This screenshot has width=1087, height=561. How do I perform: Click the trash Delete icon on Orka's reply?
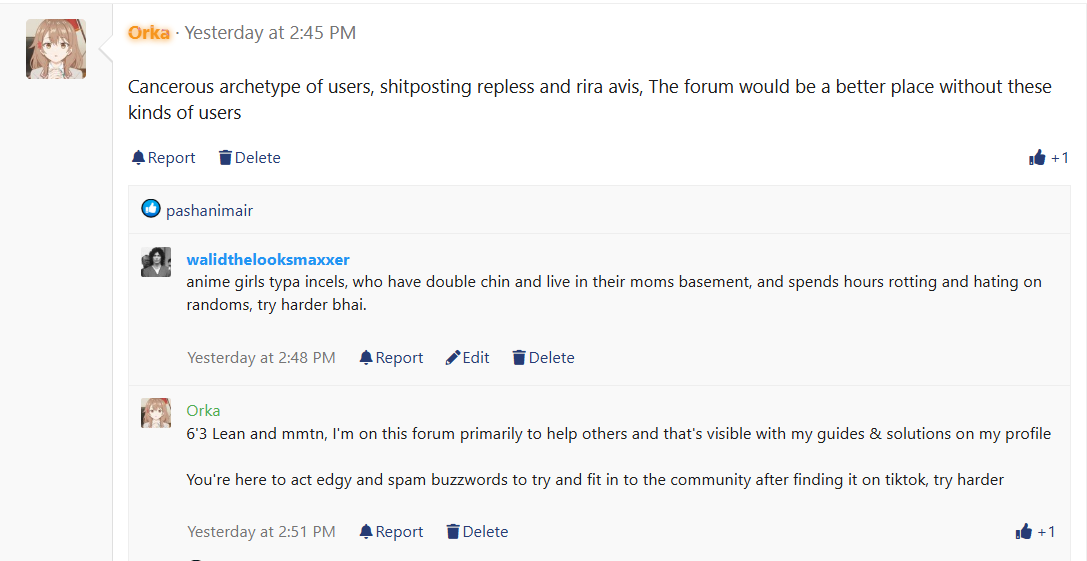453,532
